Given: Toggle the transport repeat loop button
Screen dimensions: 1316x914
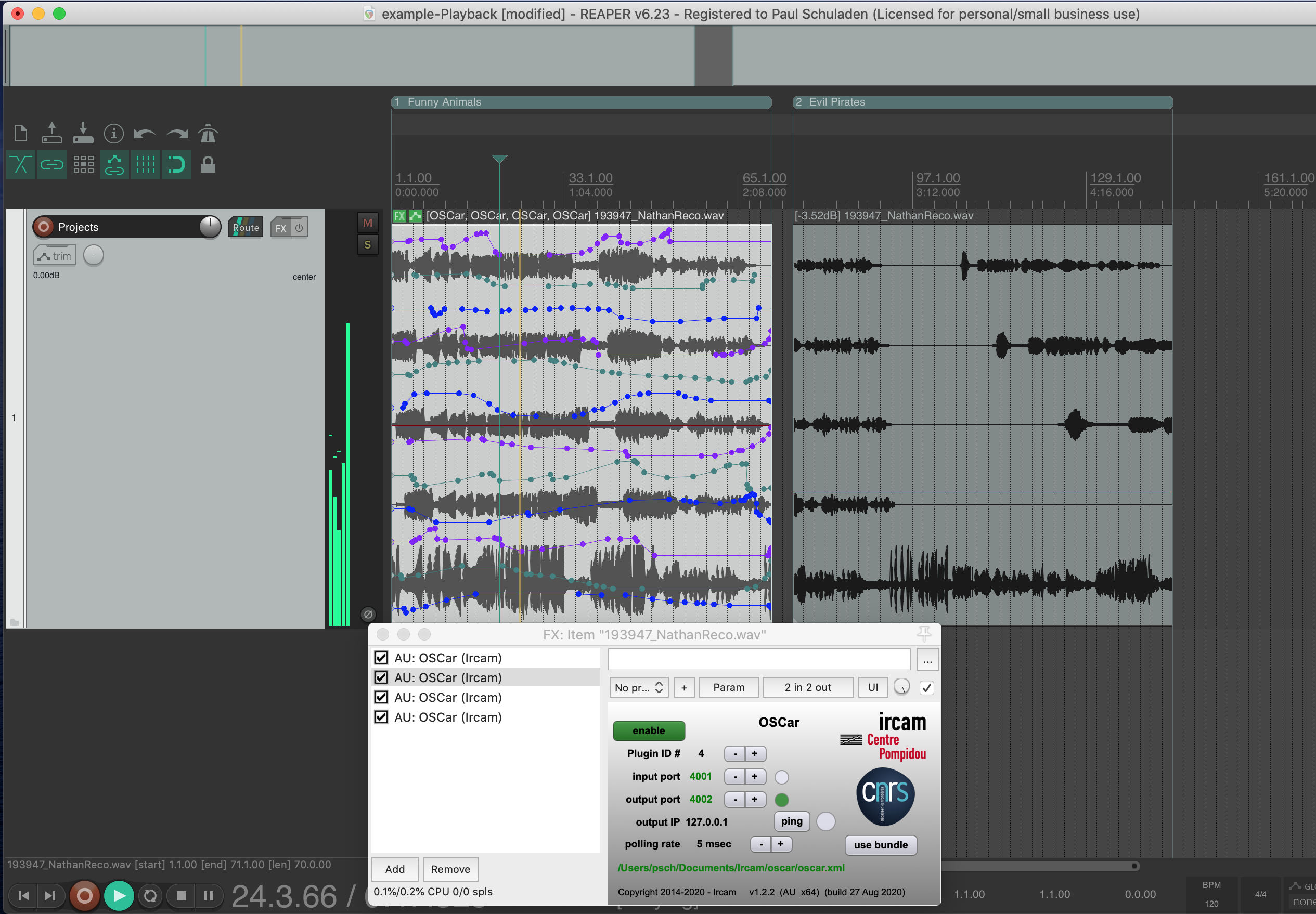Looking at the screenshot, I should coord(151,896).
